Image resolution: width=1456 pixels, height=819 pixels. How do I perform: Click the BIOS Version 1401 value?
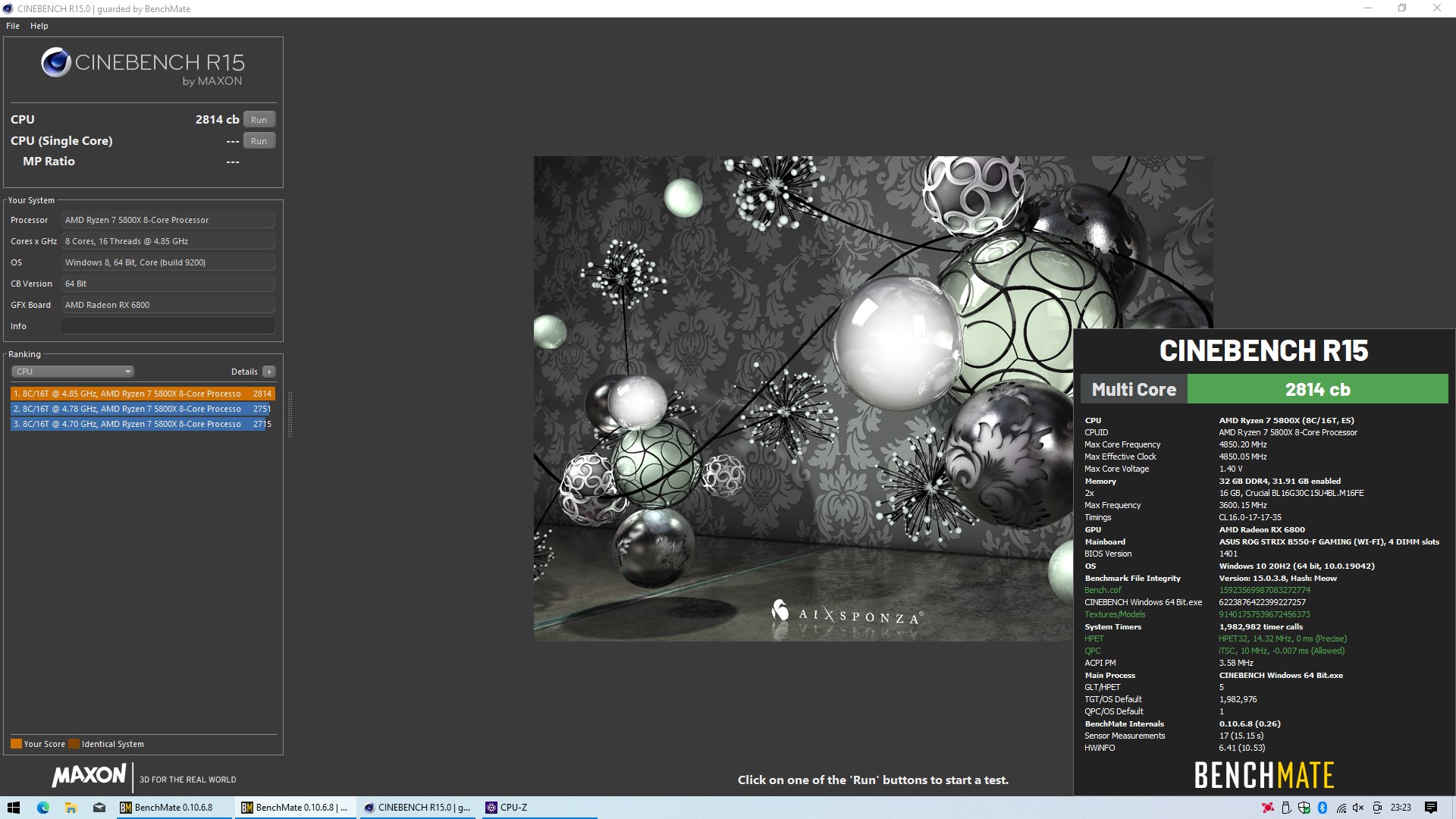pos(1228,554)
